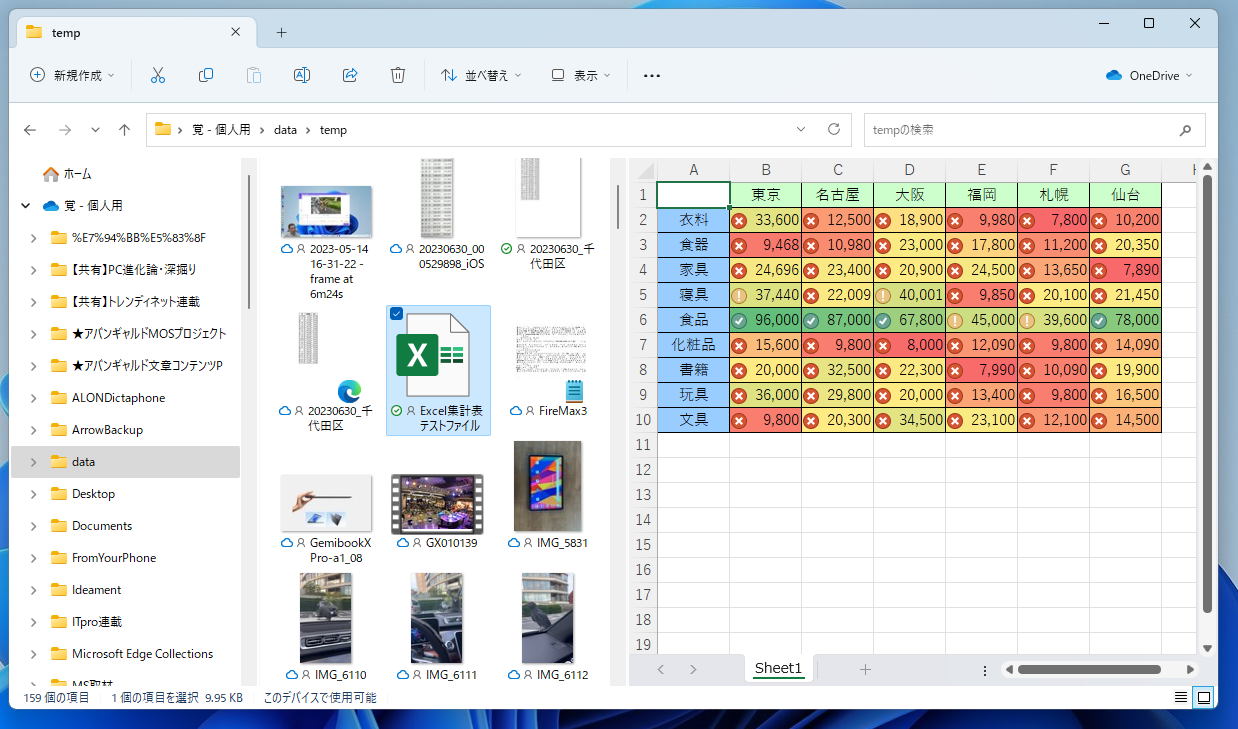The image size is (1238, 729).
Task: Switch to details view icon in status bar
Action: click(x=1181, y=697)
